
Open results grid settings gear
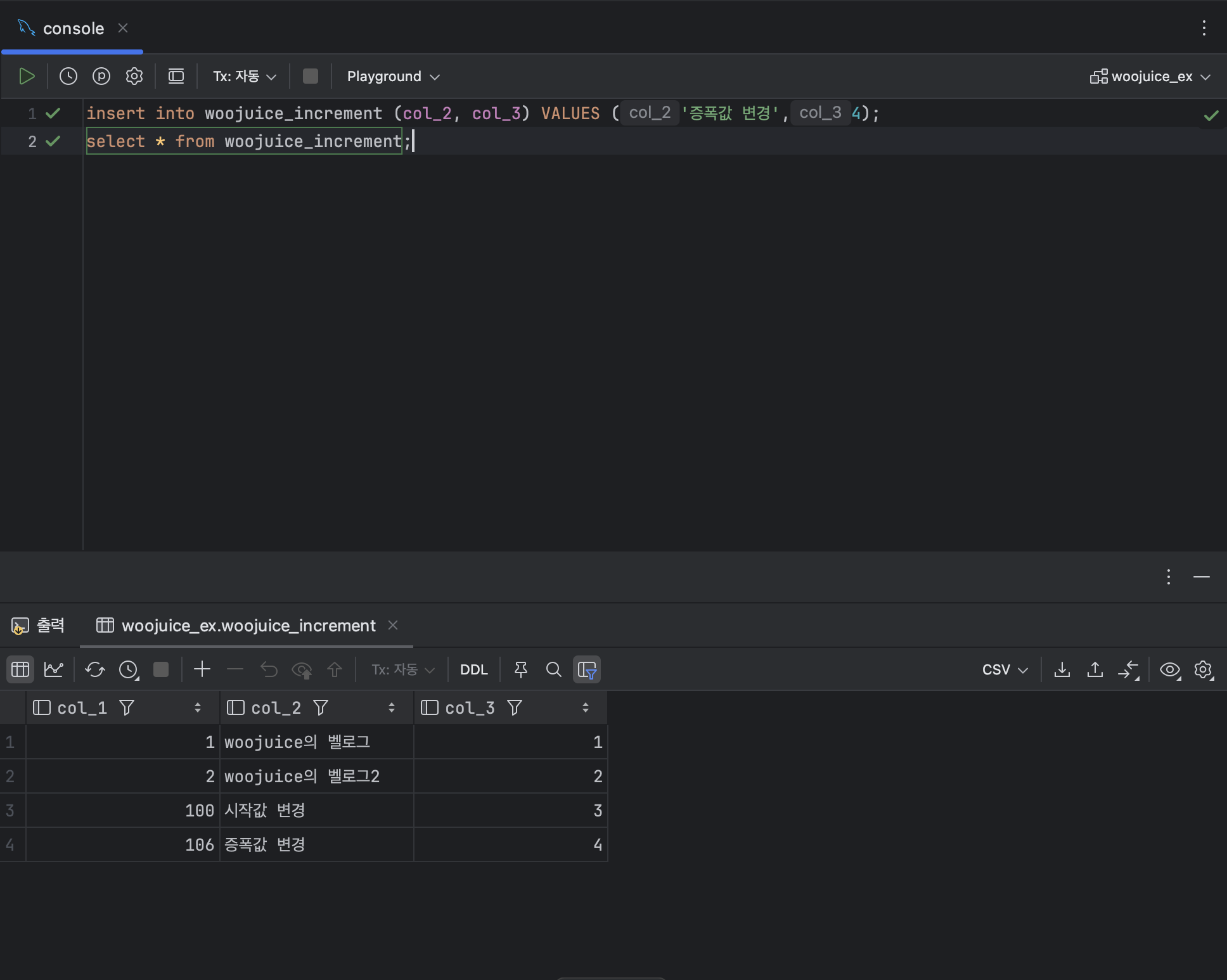(x=1204, y=670)
